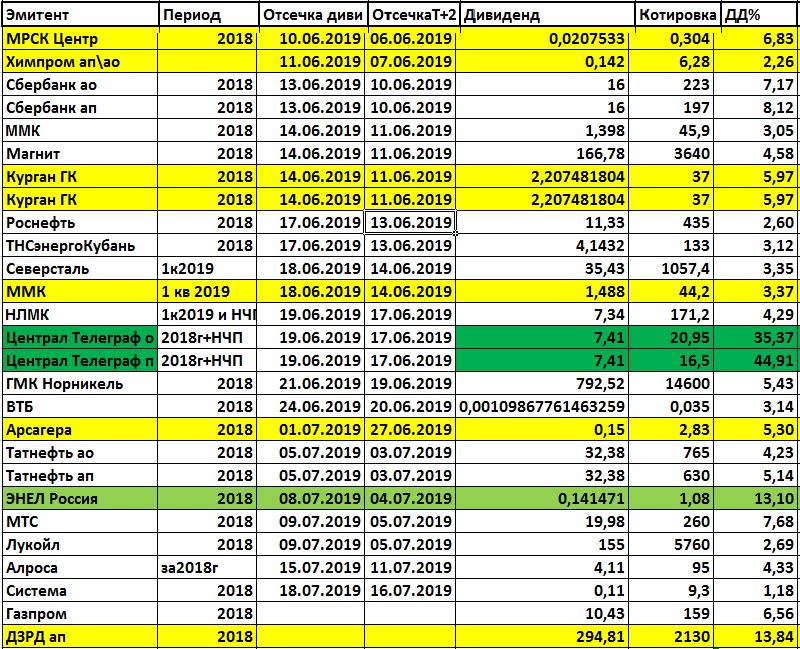The width and height of the screenshot is (800, 649).
Task: Click the МТС issuer cell
Action: [x=80, y=521]
